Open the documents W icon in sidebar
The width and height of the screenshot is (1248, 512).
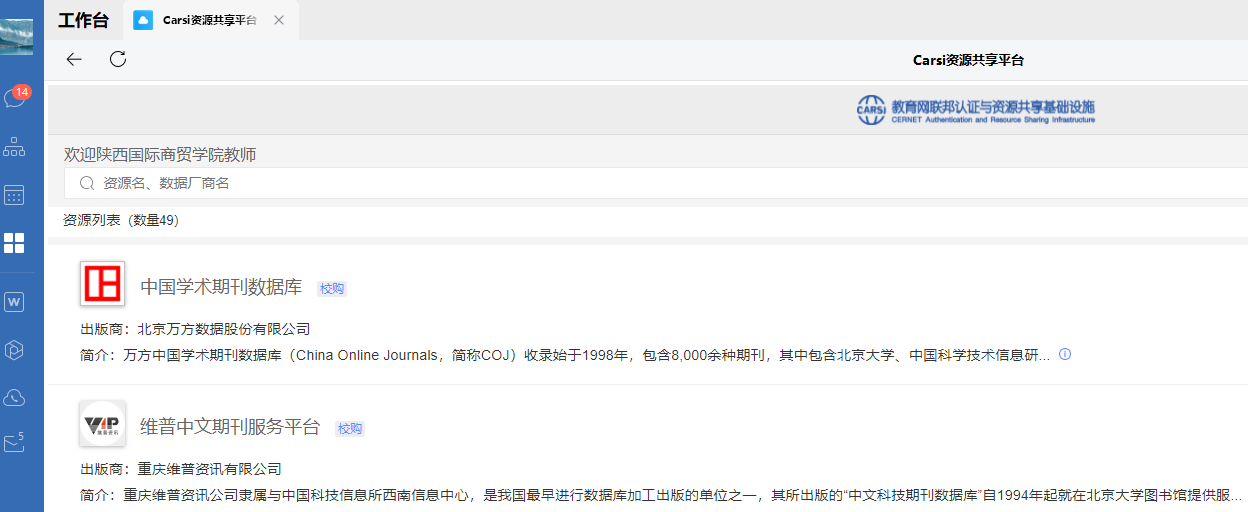pyautogui.click(x=15, y=302)
